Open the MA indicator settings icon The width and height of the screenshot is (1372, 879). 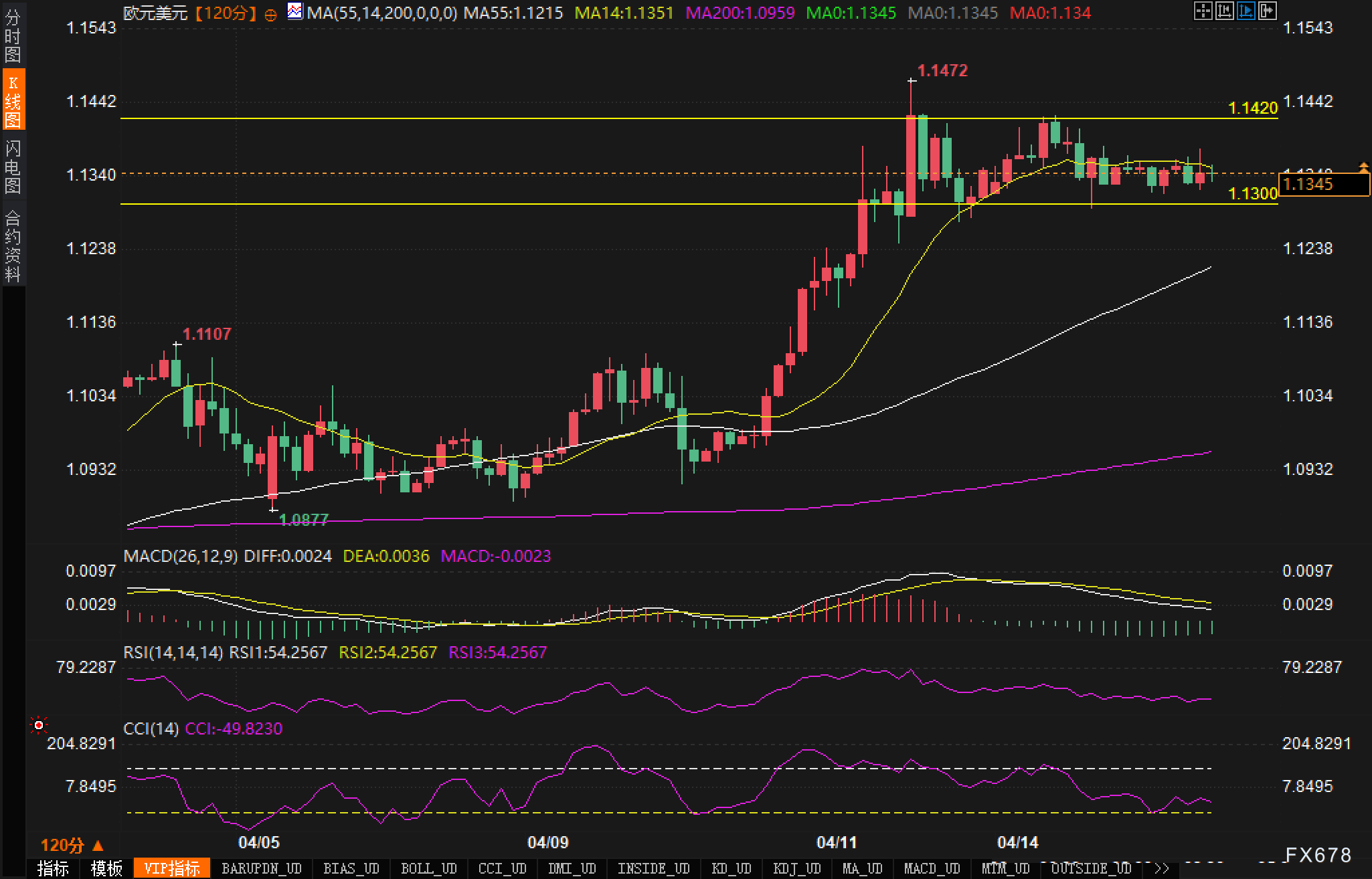click(294, 11)
